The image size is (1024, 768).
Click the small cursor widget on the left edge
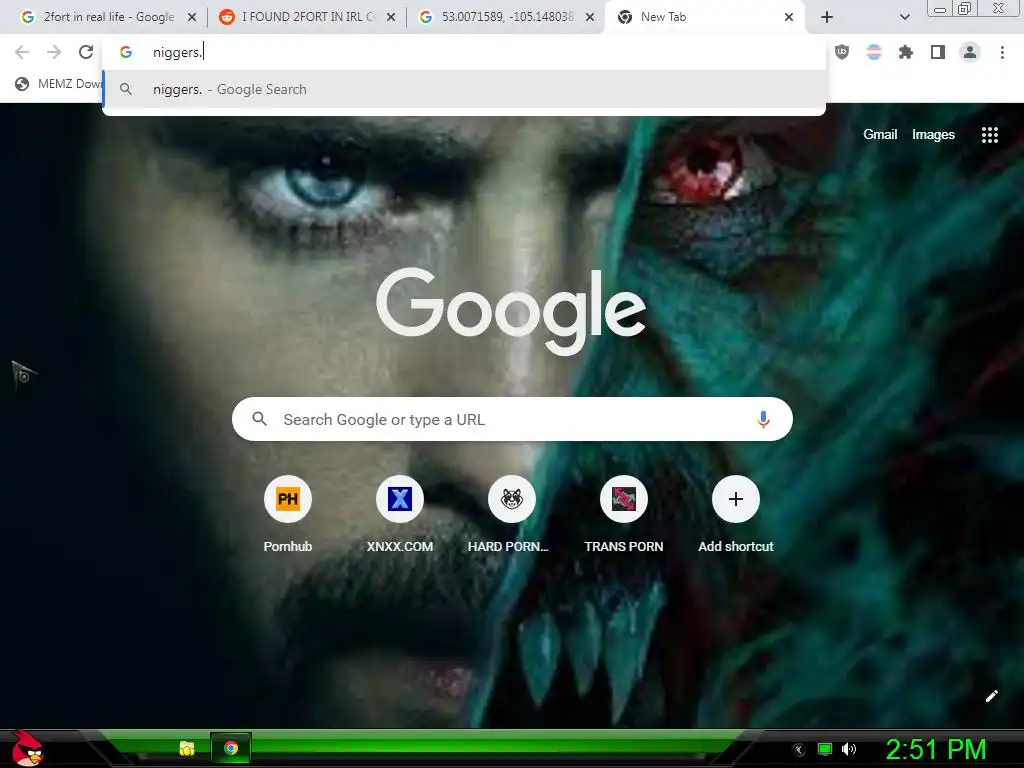pos(24,375)
